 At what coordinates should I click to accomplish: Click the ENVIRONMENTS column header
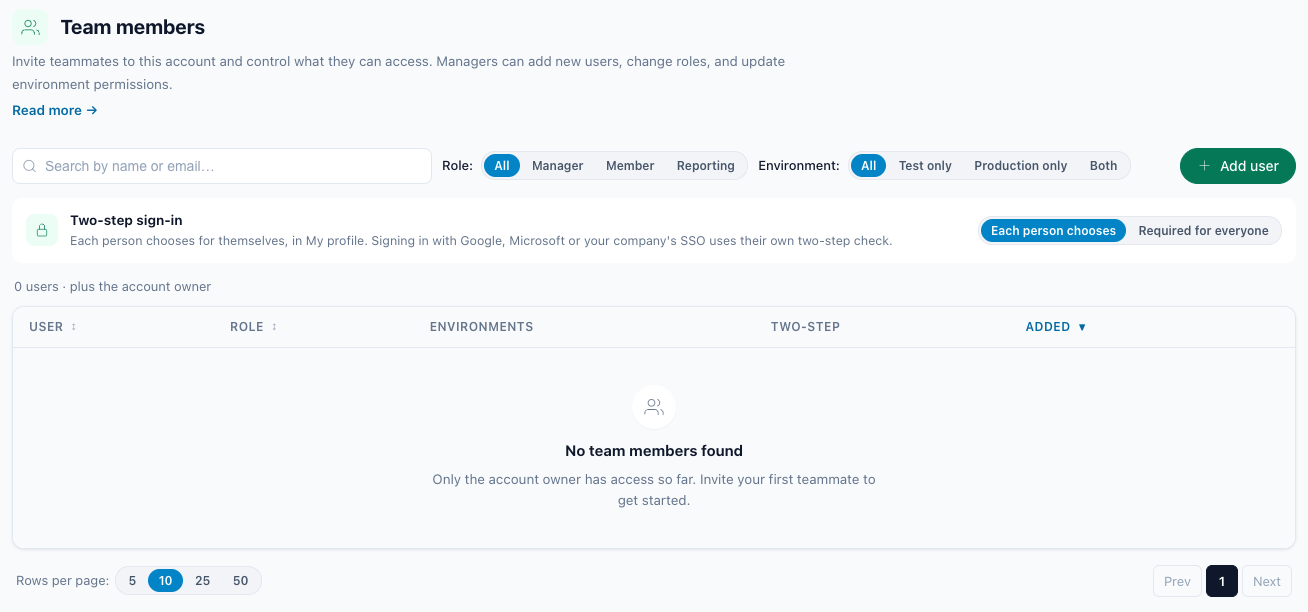tap(481, 327)
